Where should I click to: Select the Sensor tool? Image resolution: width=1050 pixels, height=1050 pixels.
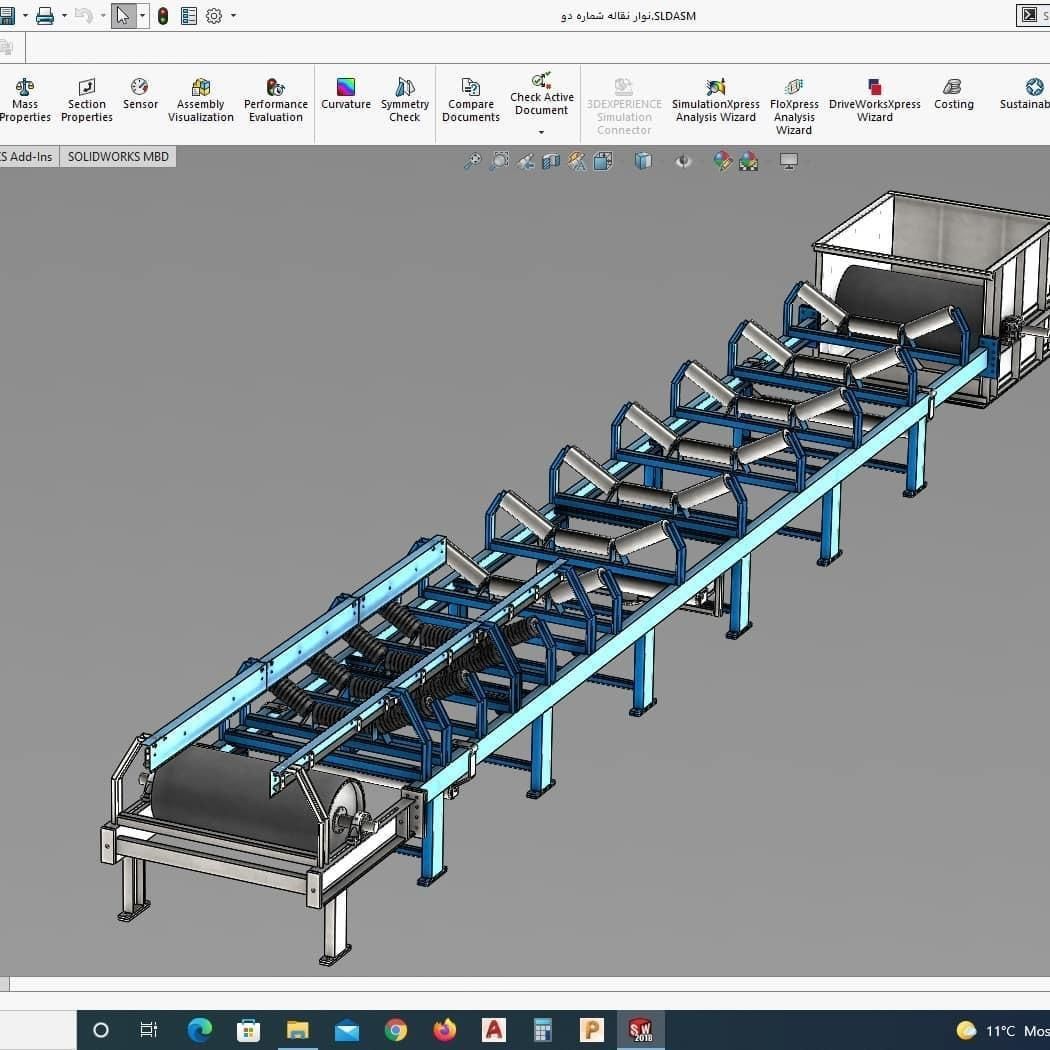tap(140, 94)
